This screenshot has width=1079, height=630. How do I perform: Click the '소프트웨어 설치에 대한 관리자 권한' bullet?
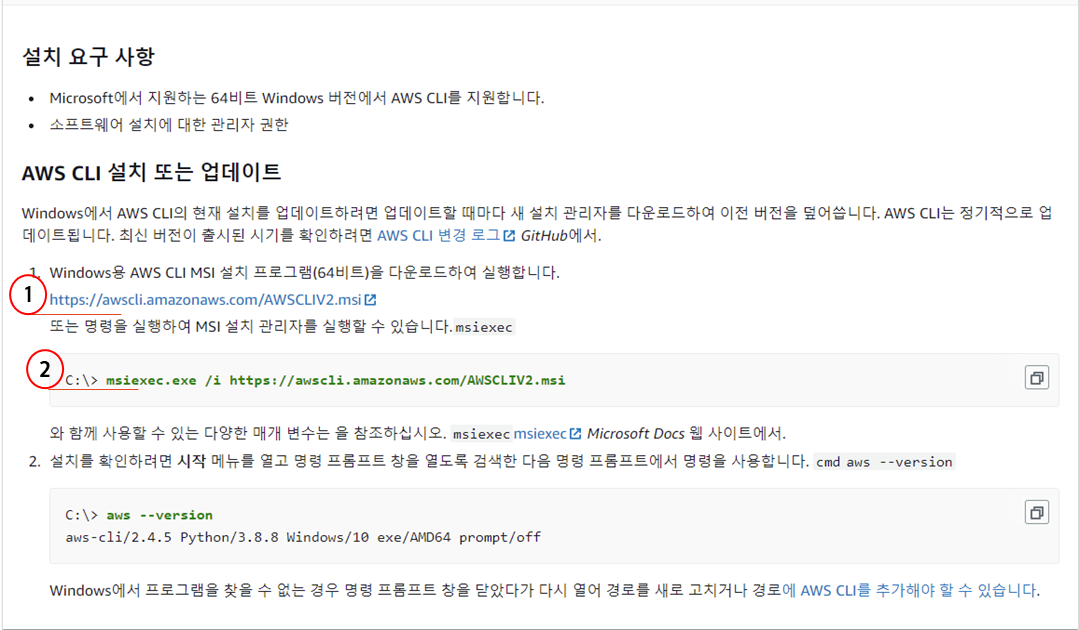pos(169,124)
